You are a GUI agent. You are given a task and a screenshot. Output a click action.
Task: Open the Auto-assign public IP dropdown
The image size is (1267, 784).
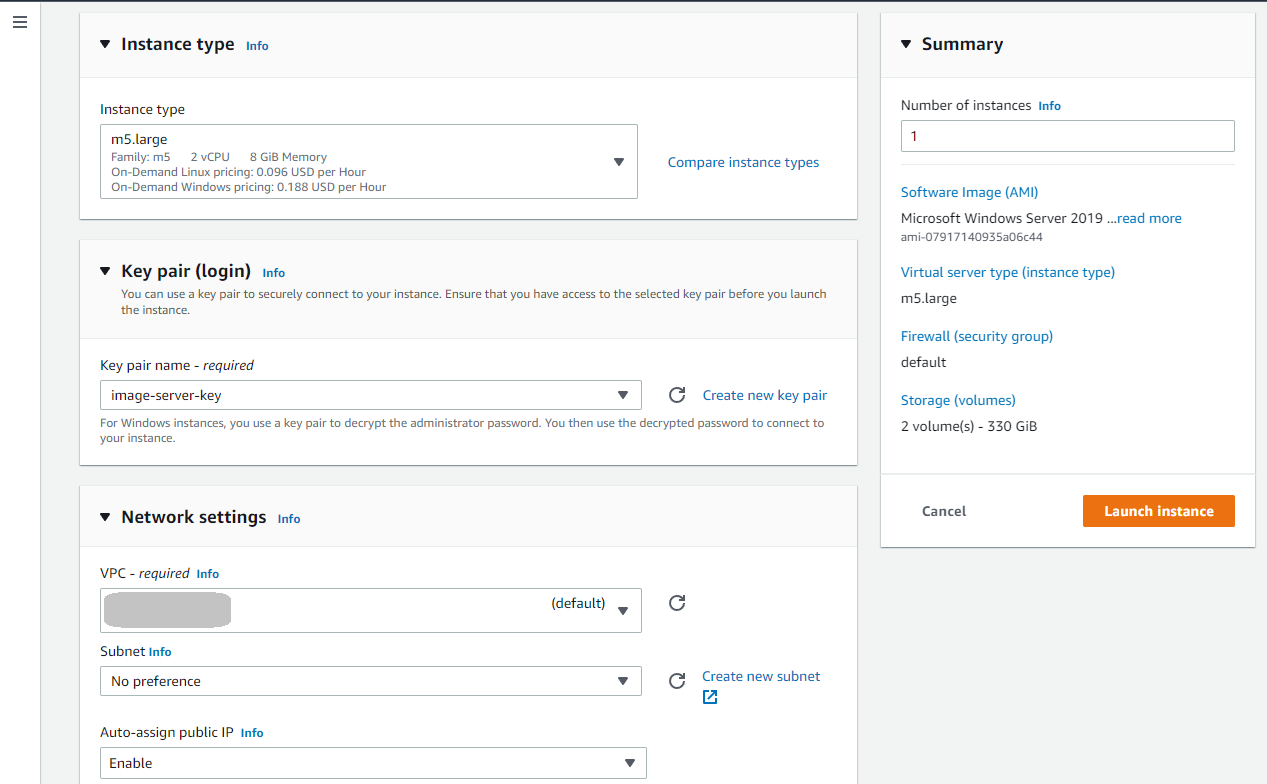pyautogui.click(x=372, y=763)
